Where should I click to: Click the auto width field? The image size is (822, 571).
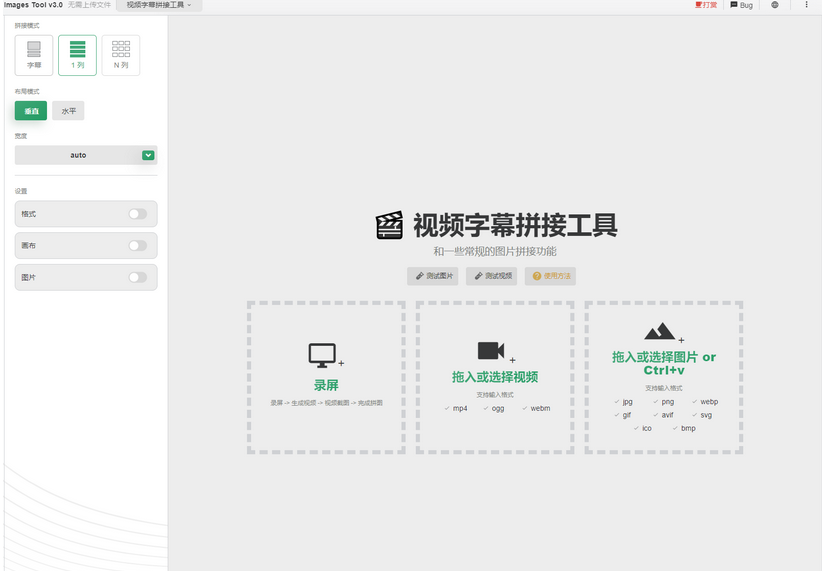(86, 155)
